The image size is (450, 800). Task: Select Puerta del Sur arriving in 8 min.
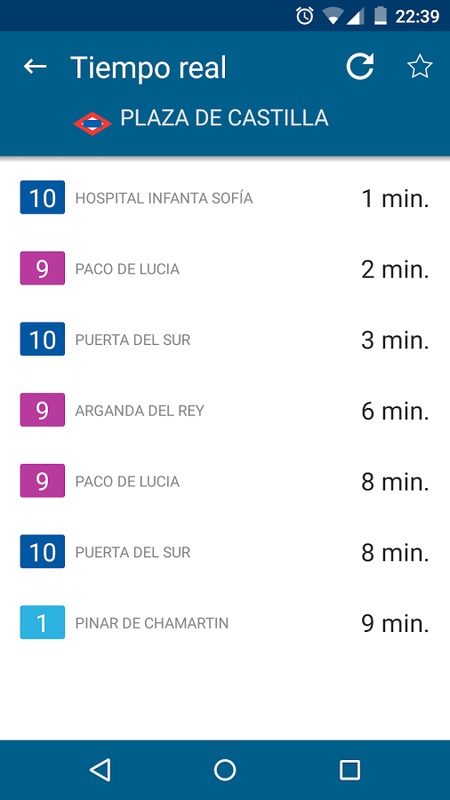point(225,552)
